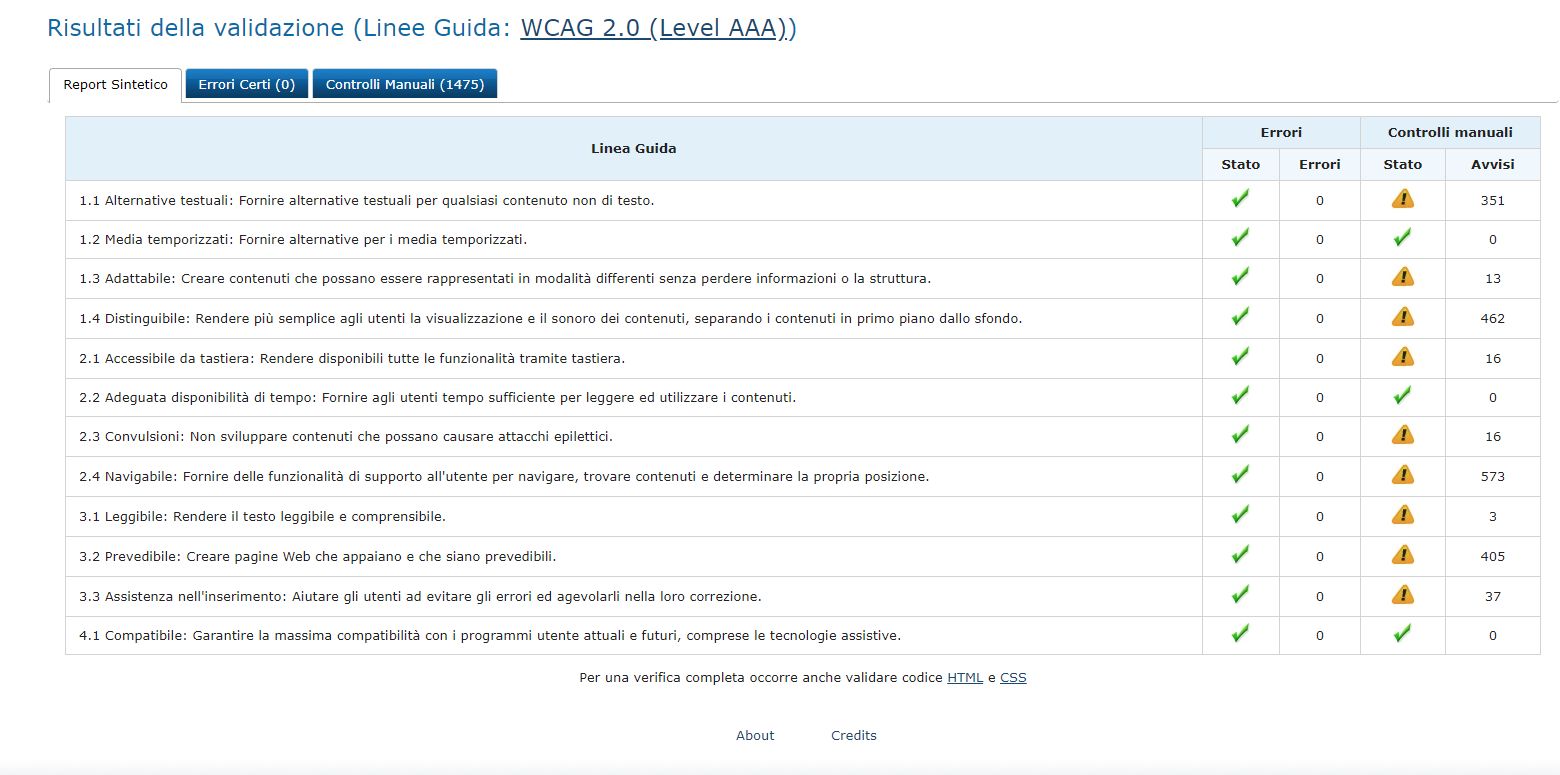1560x775 pixels.
Task: Click warning icon for 1.1 Alternative testuali
Action: coord(1402,199)
